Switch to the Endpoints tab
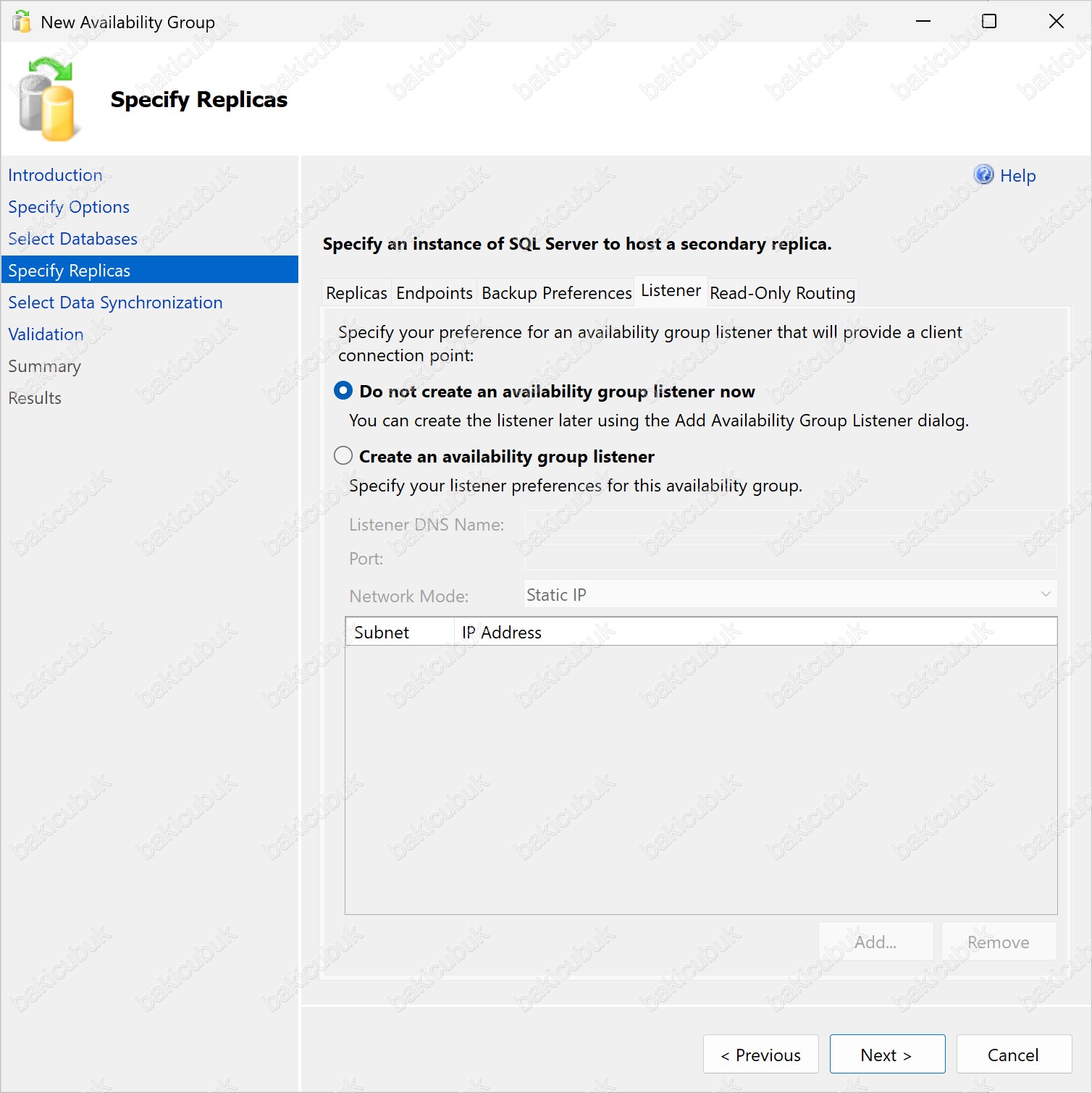 point(434,293)
